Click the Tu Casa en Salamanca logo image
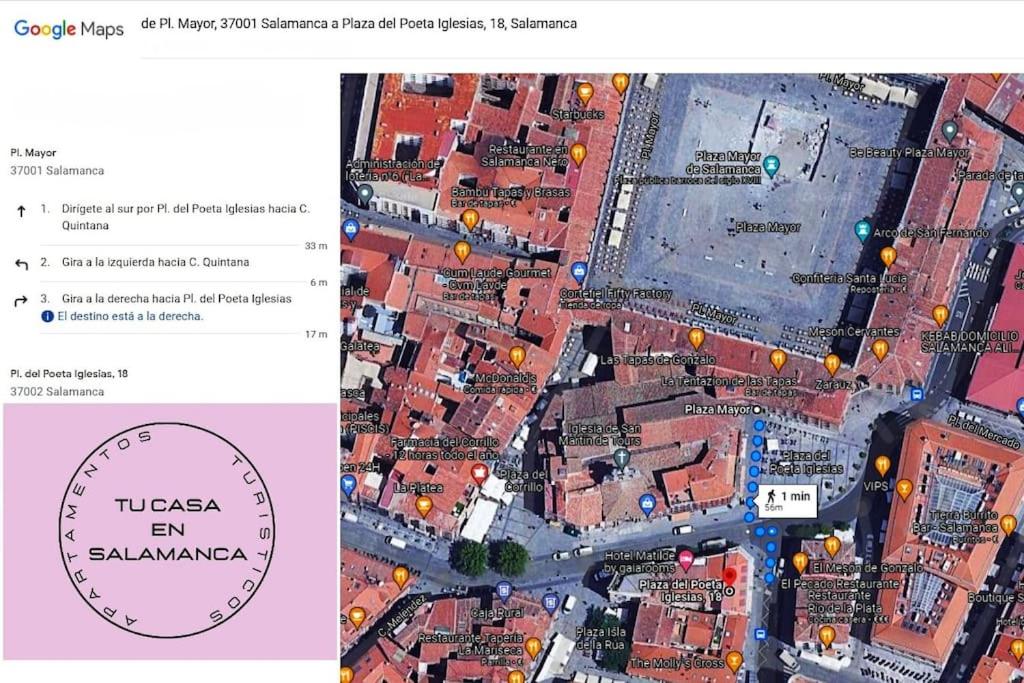 coord(170,531)
